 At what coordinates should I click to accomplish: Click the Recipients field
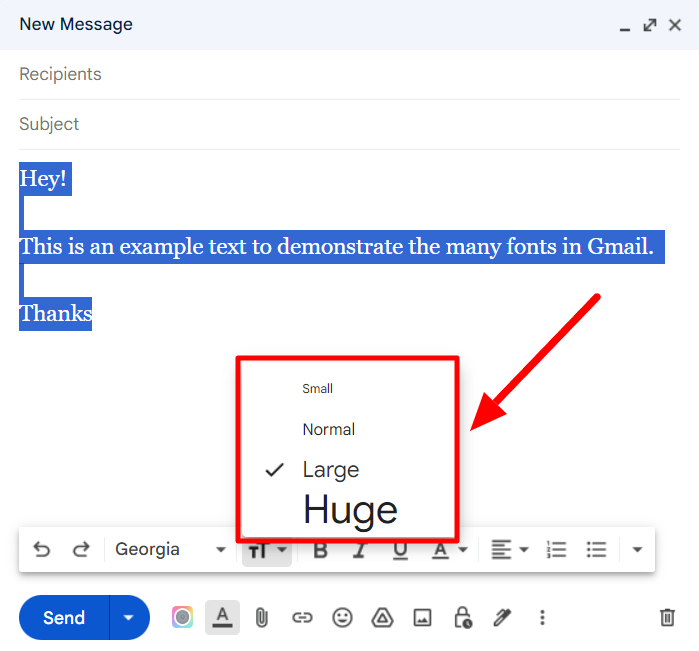coord(349,74)
